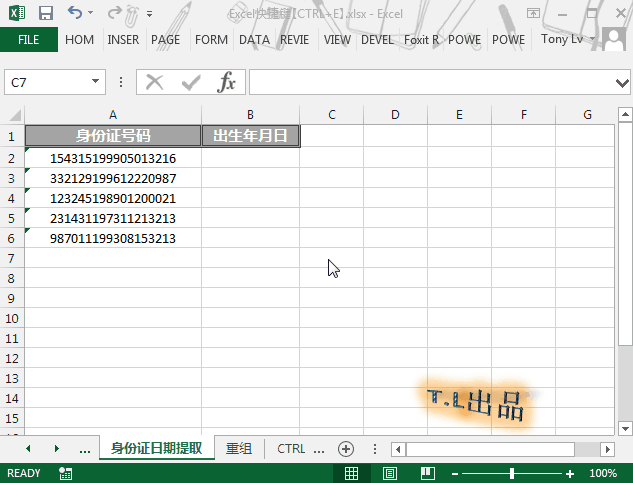Click inside the formula bar input

pyautogui.click(x=432, y=82)
